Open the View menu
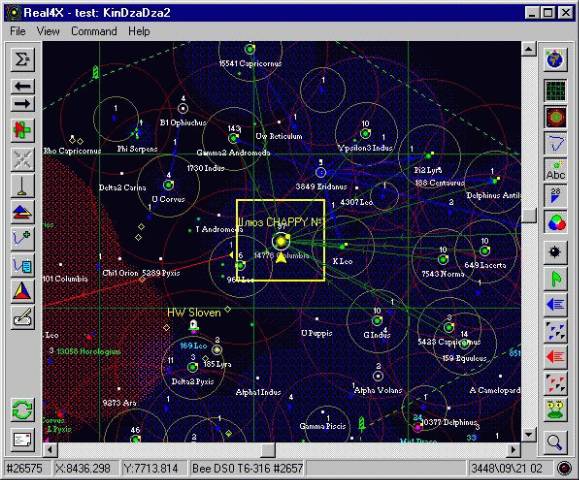Image resolution: width=579 pixels, height=480 pixels. [x=48, y=31]
